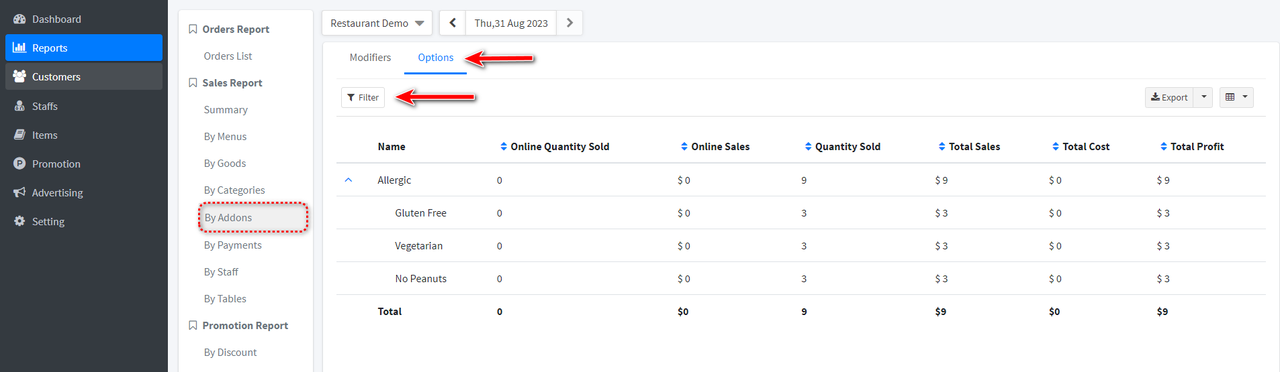Click the Filter button

pyautogui.click(x=363, y=97)
